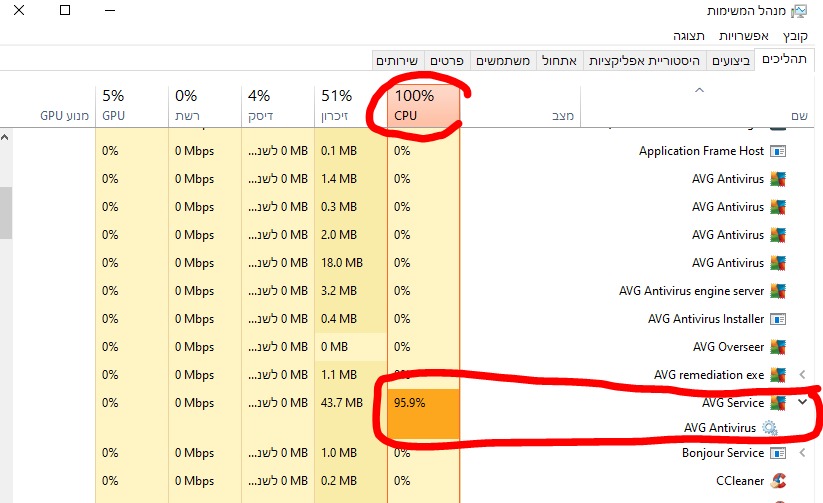Screen dimensions: 823x503
Task: Select the AVG Antivirus Installer name
Action: tap(706, 319)
